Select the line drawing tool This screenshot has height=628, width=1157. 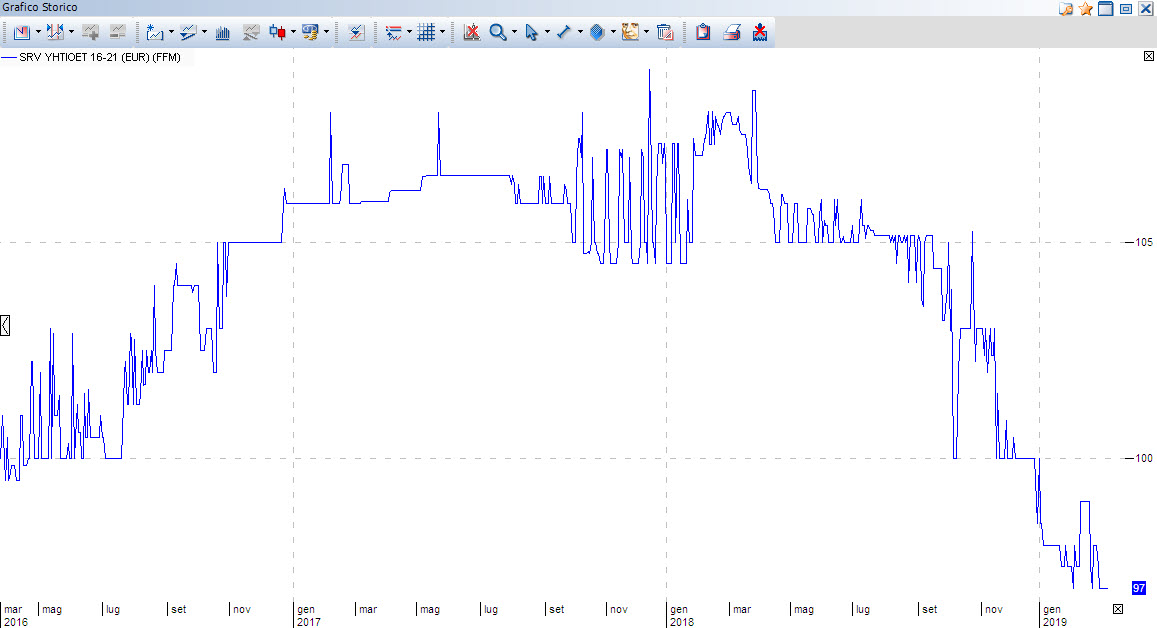click(x=564, y=32)
